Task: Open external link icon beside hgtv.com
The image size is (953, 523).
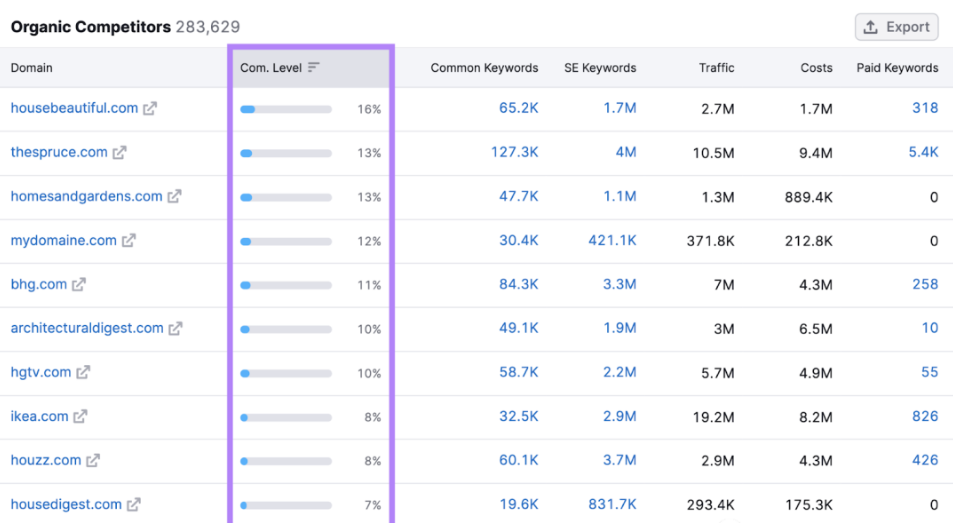Action: coord(83,373)
